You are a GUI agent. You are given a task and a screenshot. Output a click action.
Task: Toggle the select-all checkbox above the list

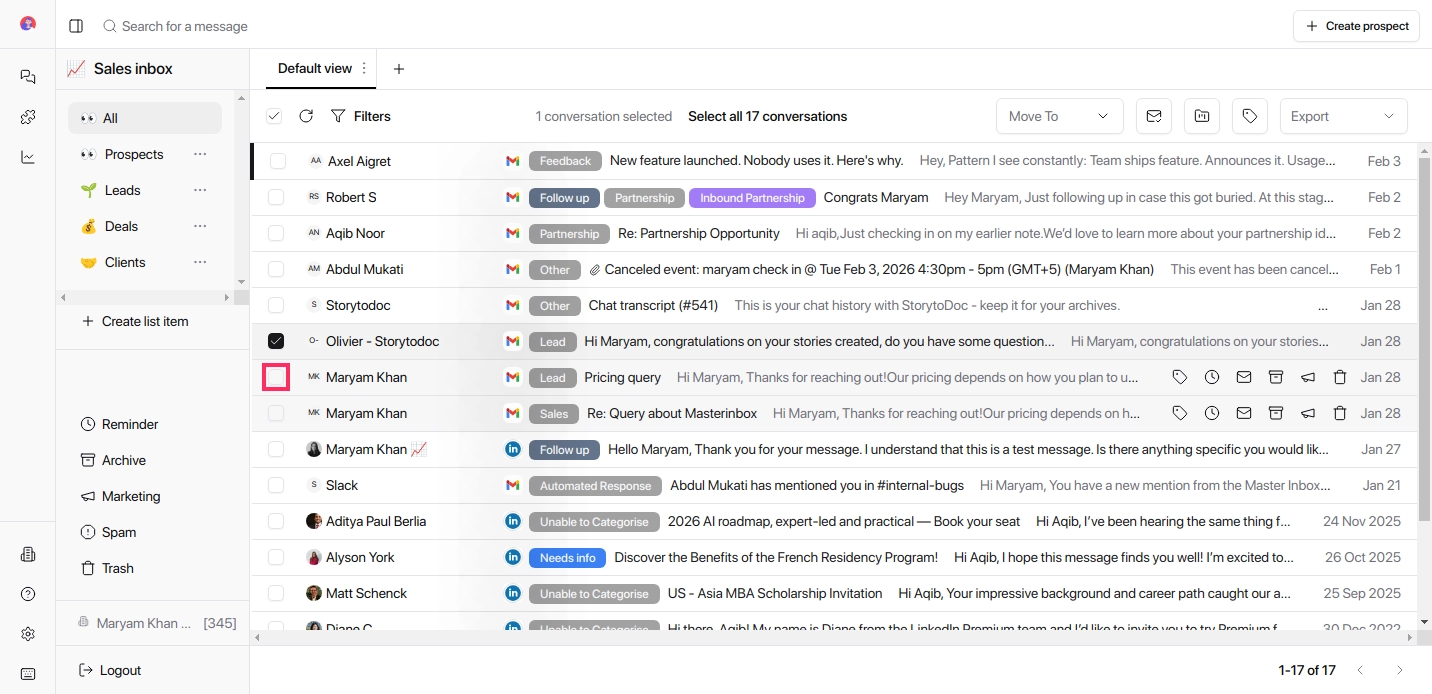pos(274,116)
